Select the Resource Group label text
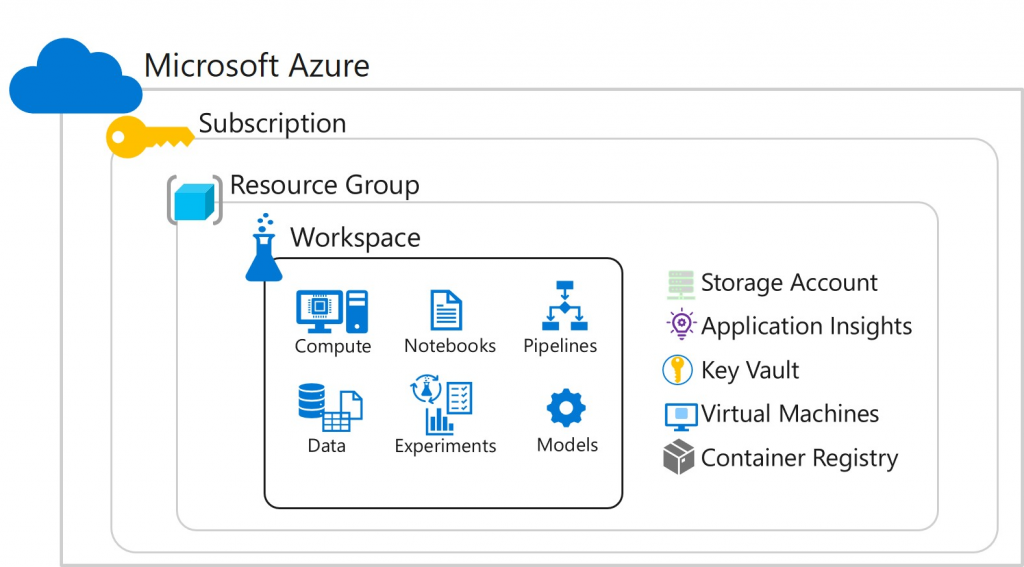This screenshot has width=1024, height=567. coord(324,185)
